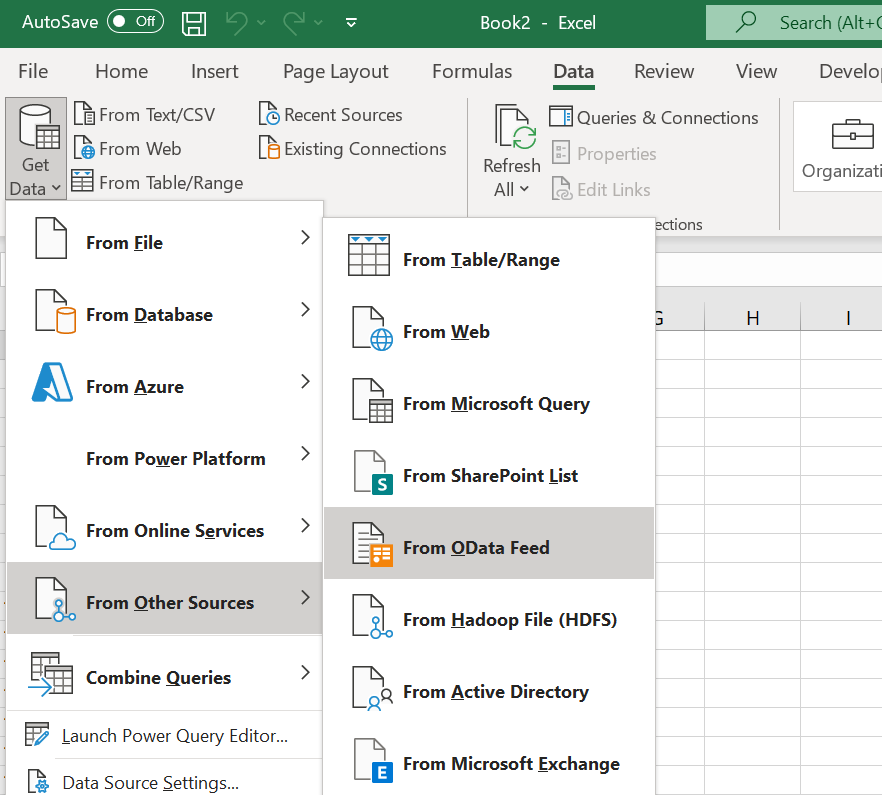Select From Other Sources menu item
The height and width of the screenshot is (795, 882).
164,598
